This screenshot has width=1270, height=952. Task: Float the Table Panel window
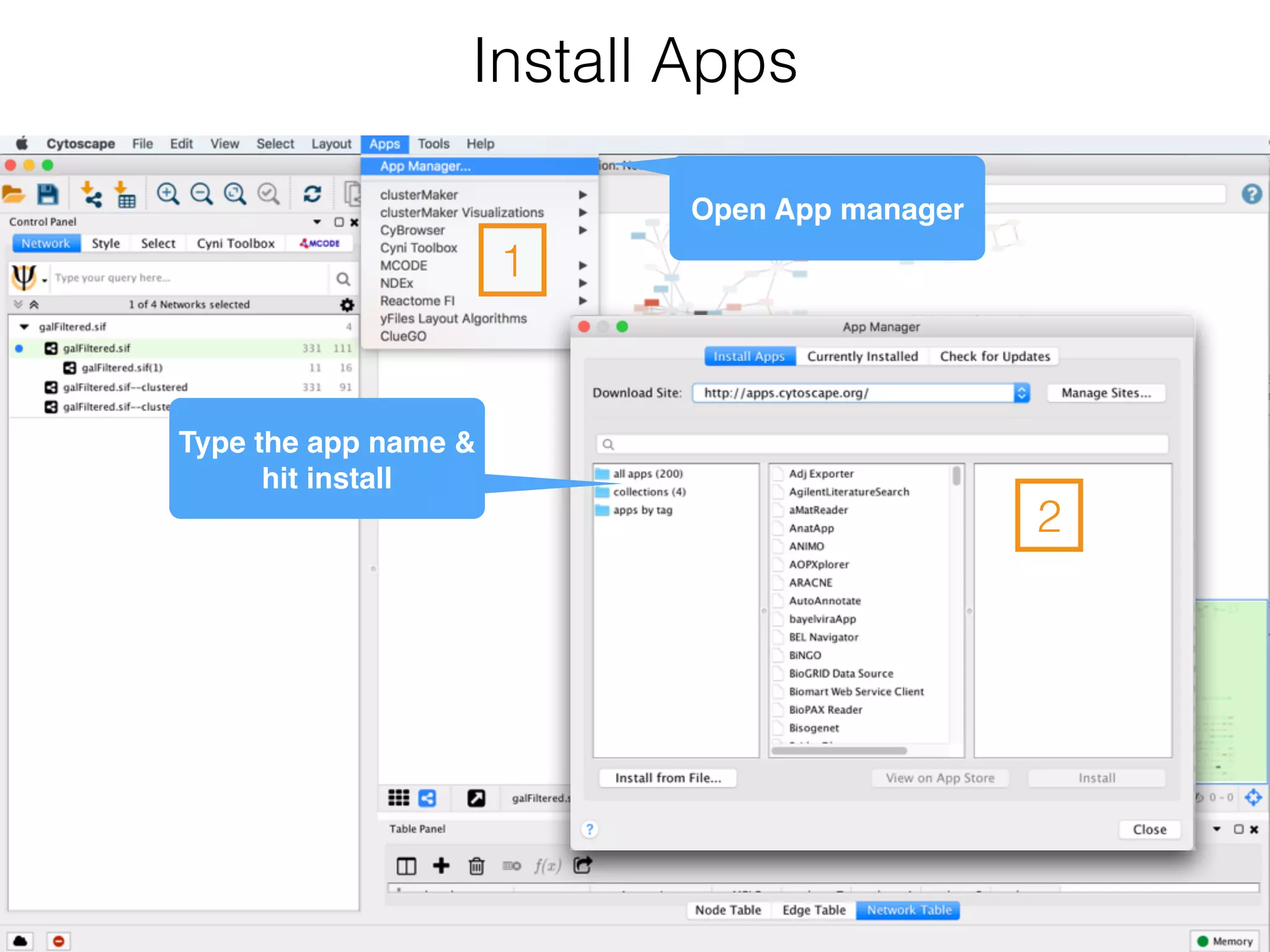(x=1238, y=829)
